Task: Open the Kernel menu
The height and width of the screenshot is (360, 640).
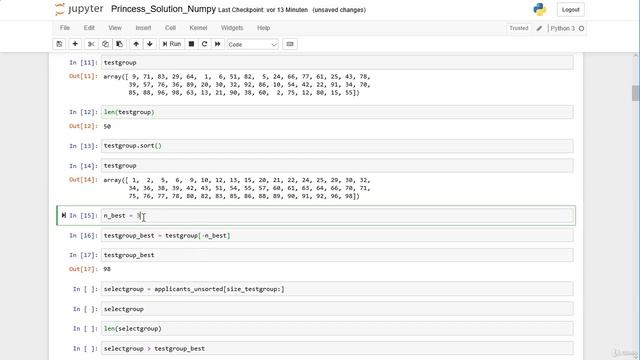Action: [198, 28]
